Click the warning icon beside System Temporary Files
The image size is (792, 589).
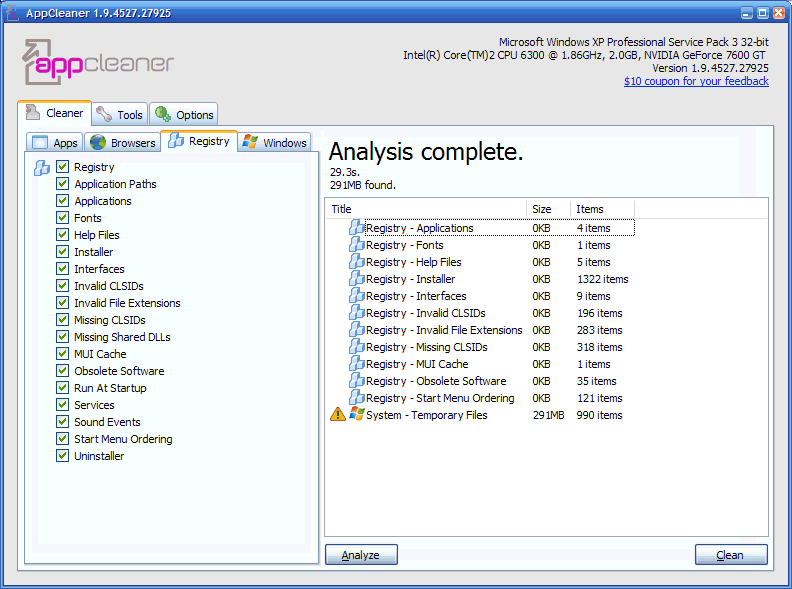click(x=338, y=415)
